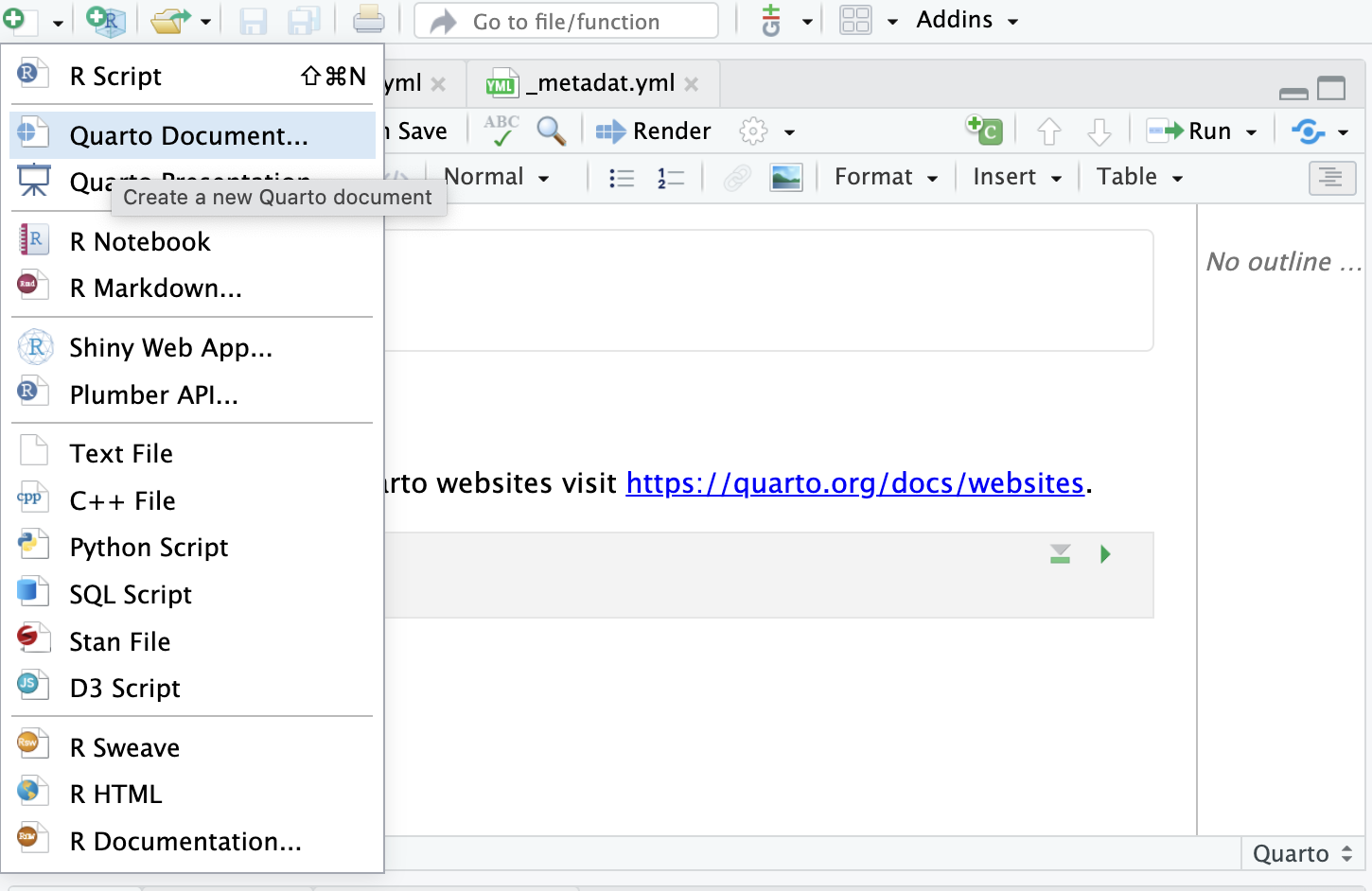Click the open file folder icon
The image size is (1372, 891).
(x=169, y=20)
